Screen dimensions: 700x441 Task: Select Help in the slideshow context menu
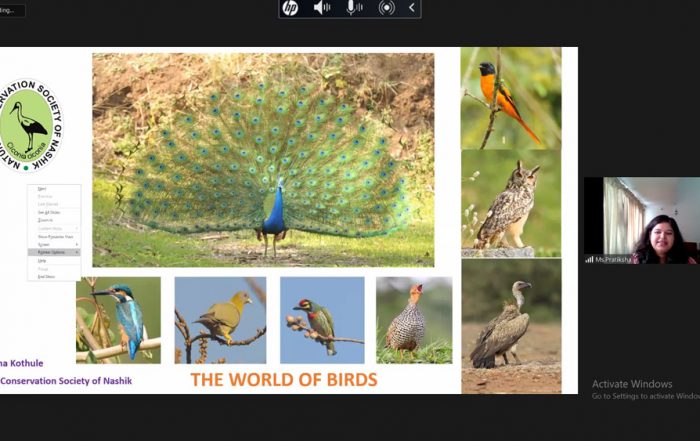pos(54,261)
